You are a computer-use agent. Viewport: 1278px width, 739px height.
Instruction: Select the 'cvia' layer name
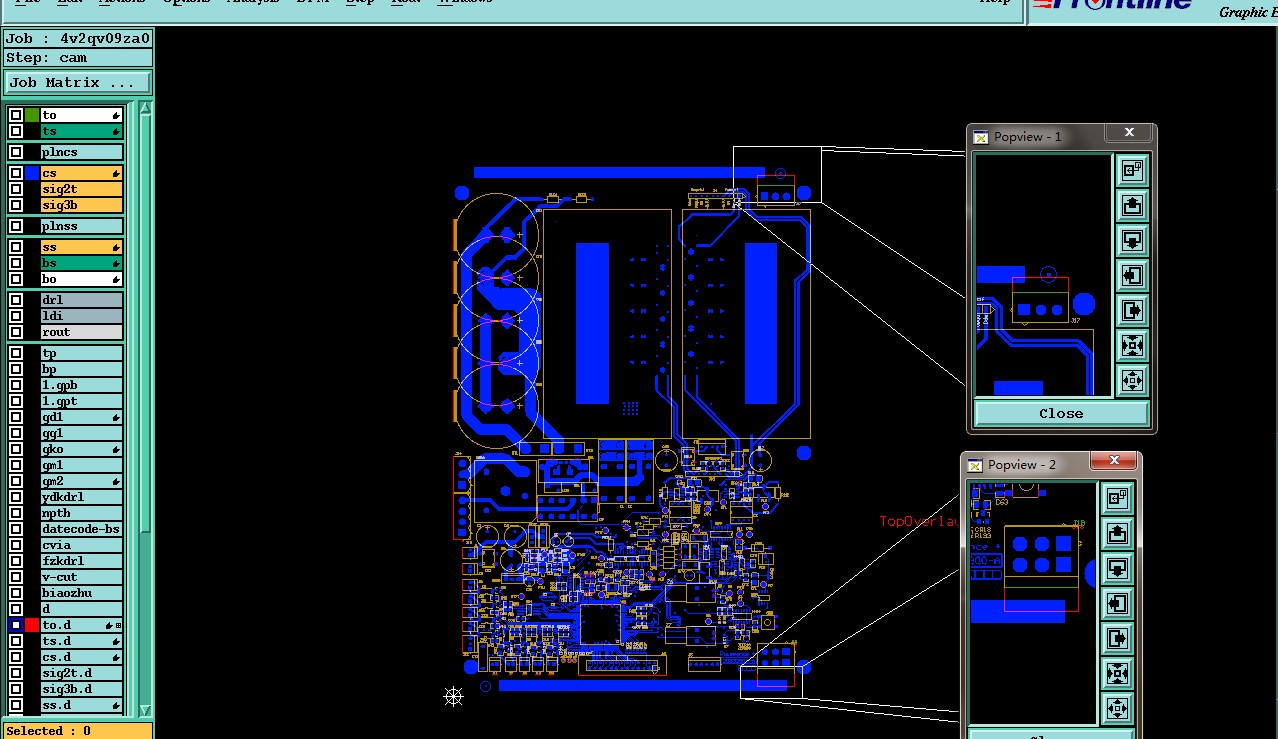[x=81, y=545]
